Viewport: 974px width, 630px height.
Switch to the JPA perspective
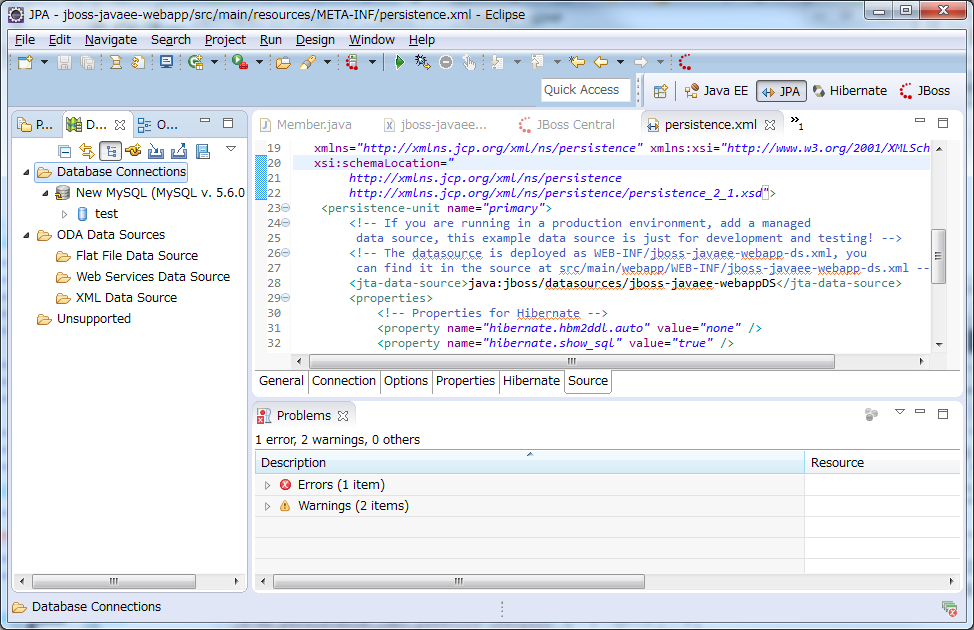(x=781, y=91)
